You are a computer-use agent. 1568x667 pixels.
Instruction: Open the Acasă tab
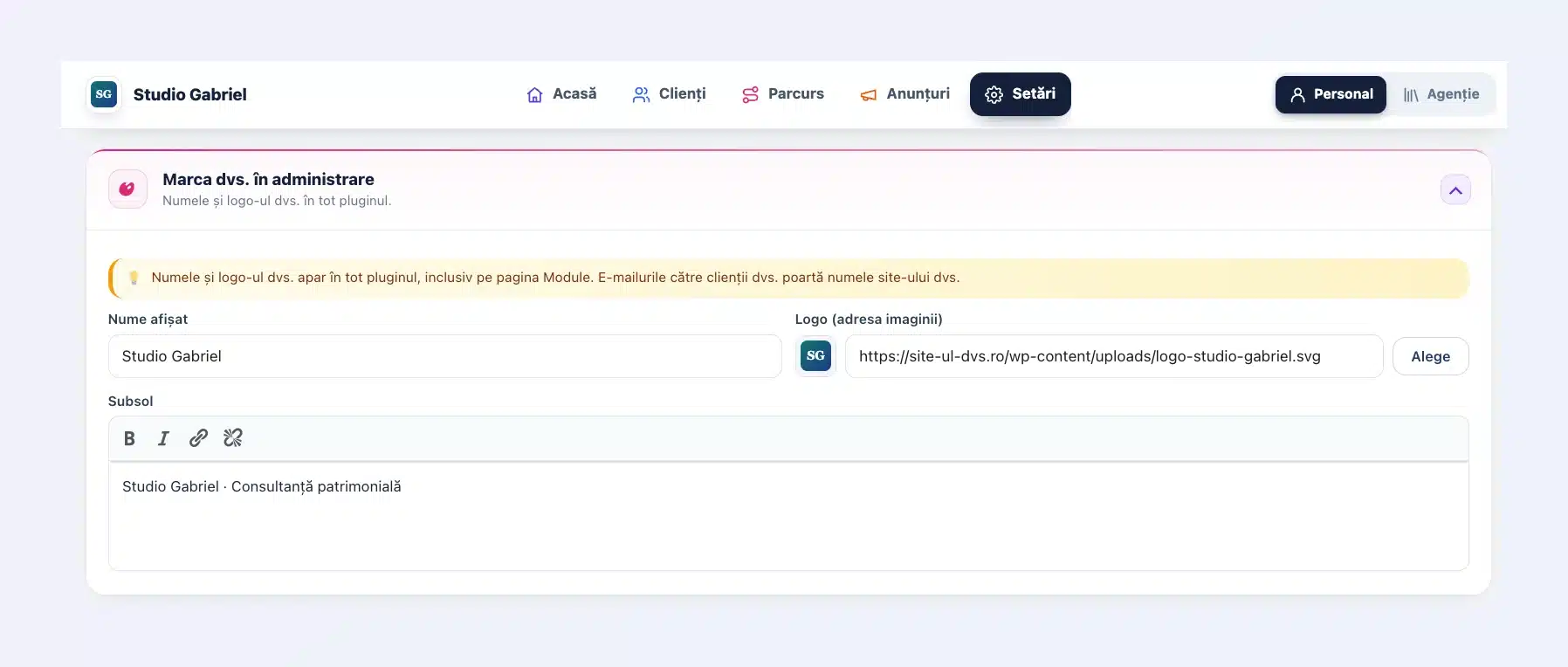(x=561, y=94)
